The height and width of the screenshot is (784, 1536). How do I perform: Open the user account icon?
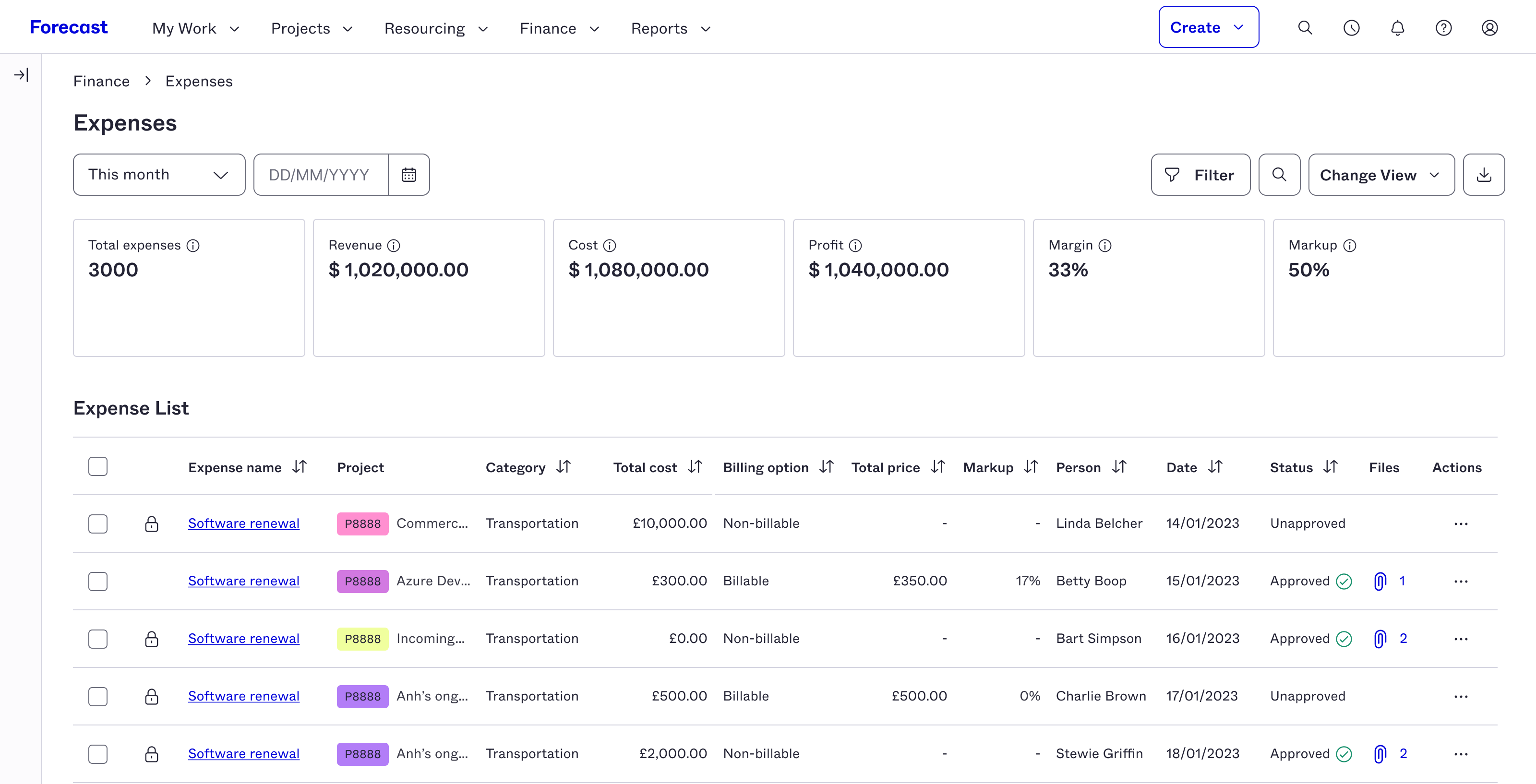point(1489,27)
